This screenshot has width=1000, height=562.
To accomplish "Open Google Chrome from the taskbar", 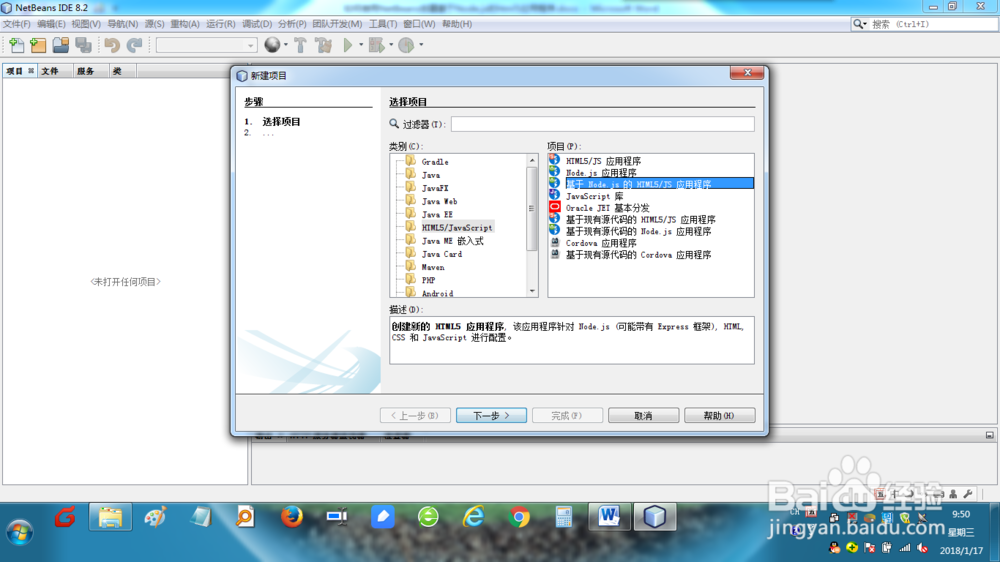I will [519, 517].
